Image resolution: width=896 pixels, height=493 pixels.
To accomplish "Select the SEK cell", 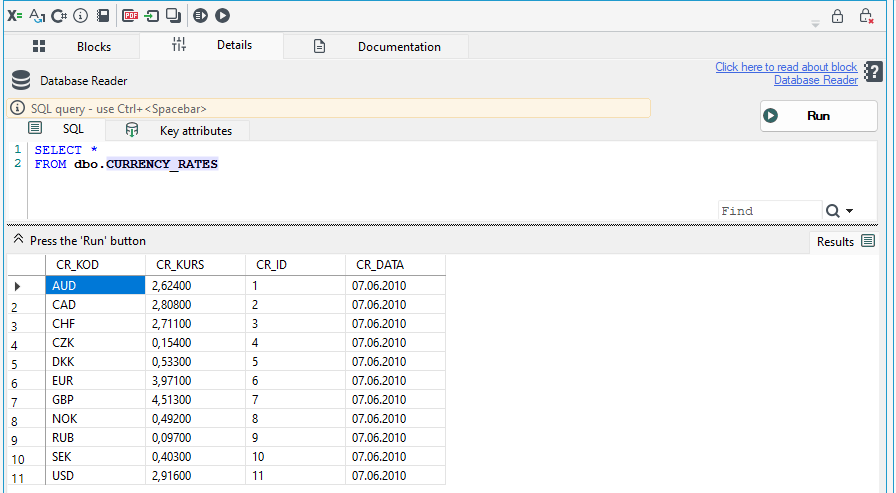I will point(95,456).
